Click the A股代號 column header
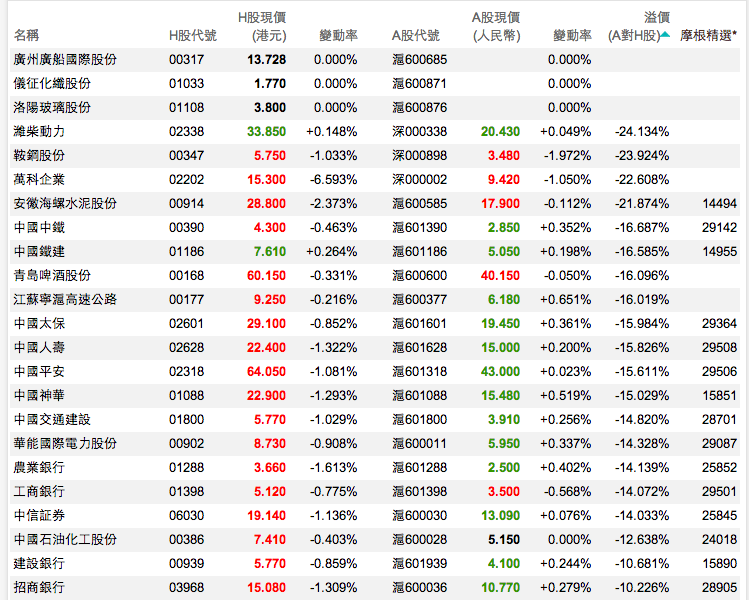 click(416, 35)
